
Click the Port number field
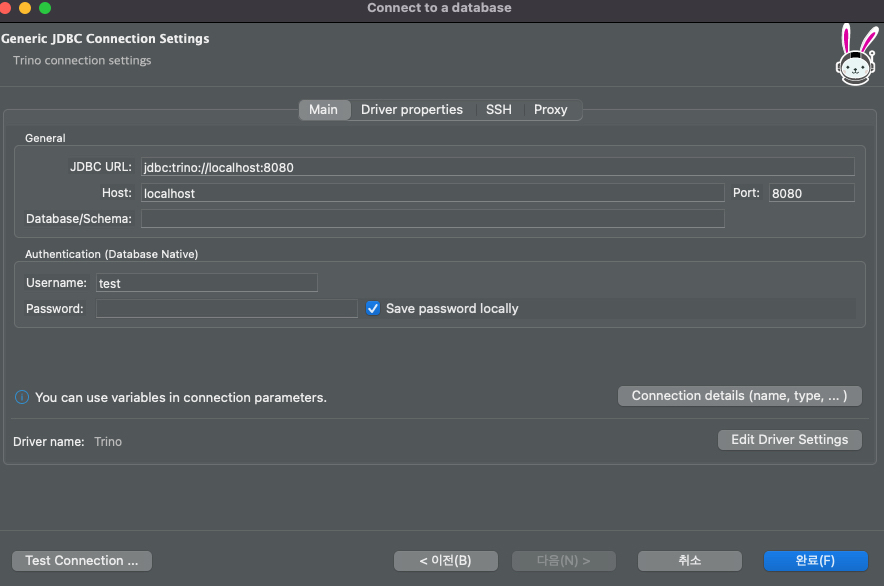point(811,193)
